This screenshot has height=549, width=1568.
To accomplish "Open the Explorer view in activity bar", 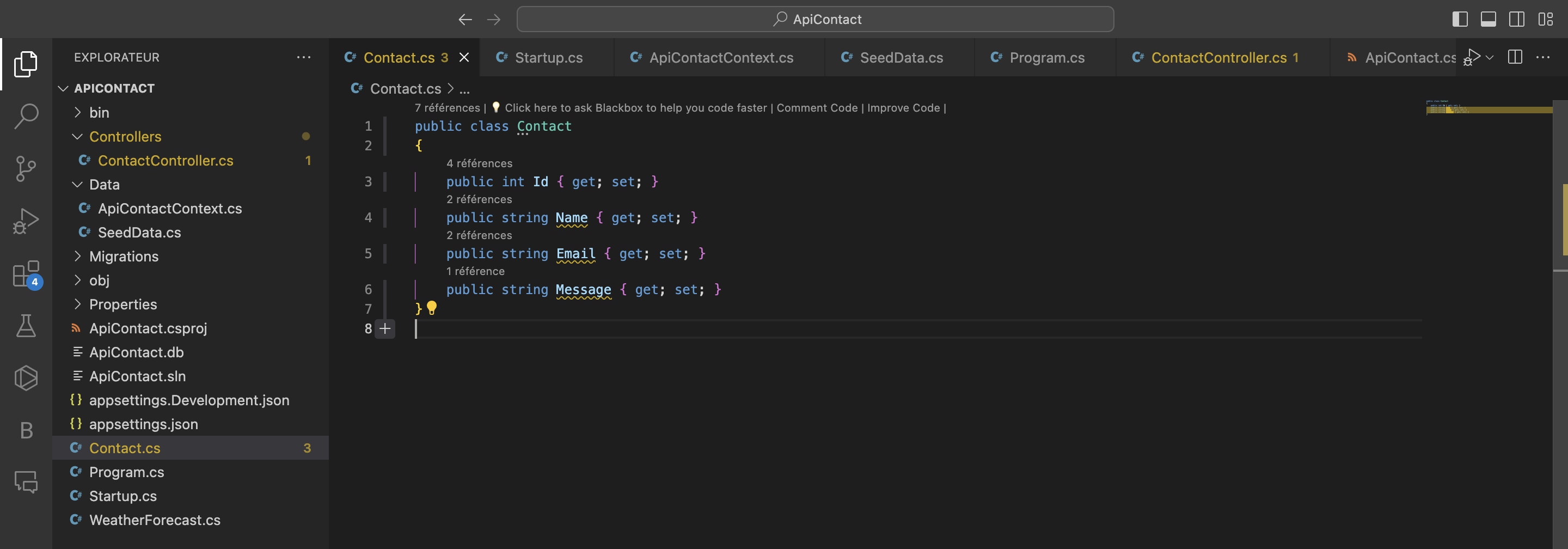I will coord(26,64).
